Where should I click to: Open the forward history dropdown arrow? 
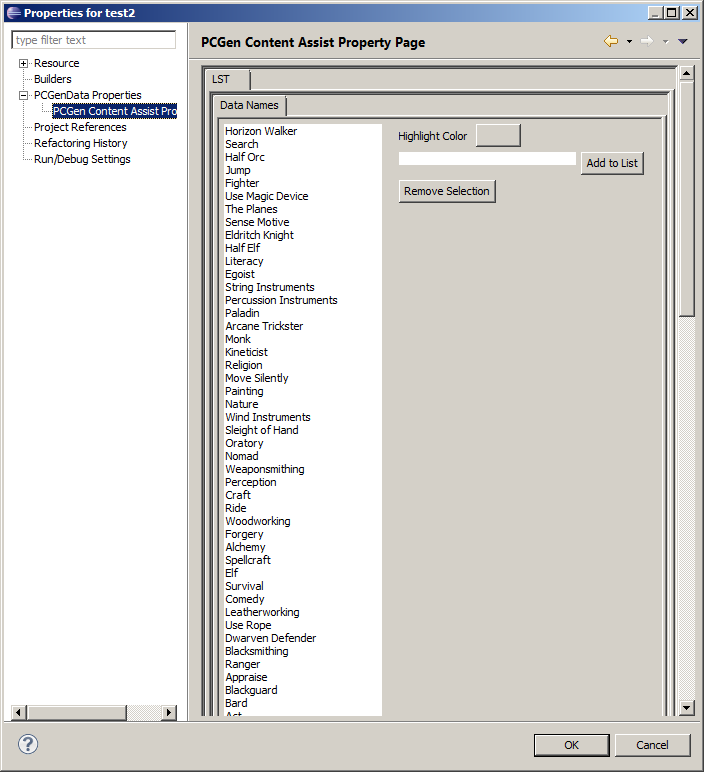tap(666, 42)
